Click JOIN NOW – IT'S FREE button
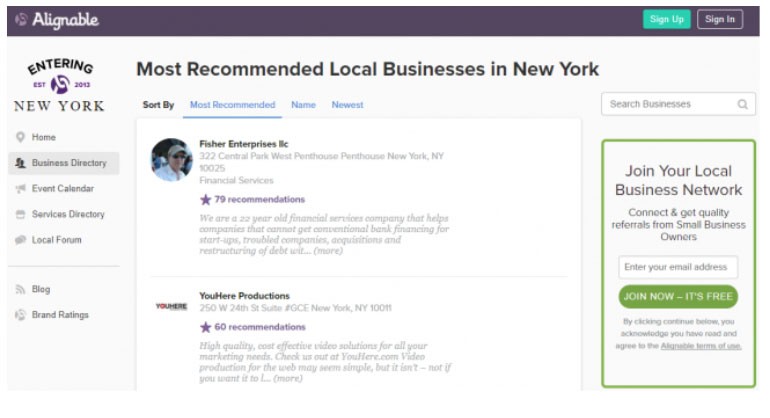Image resolution: width=770 pixels, height=418 pixels. click(678, 296)
